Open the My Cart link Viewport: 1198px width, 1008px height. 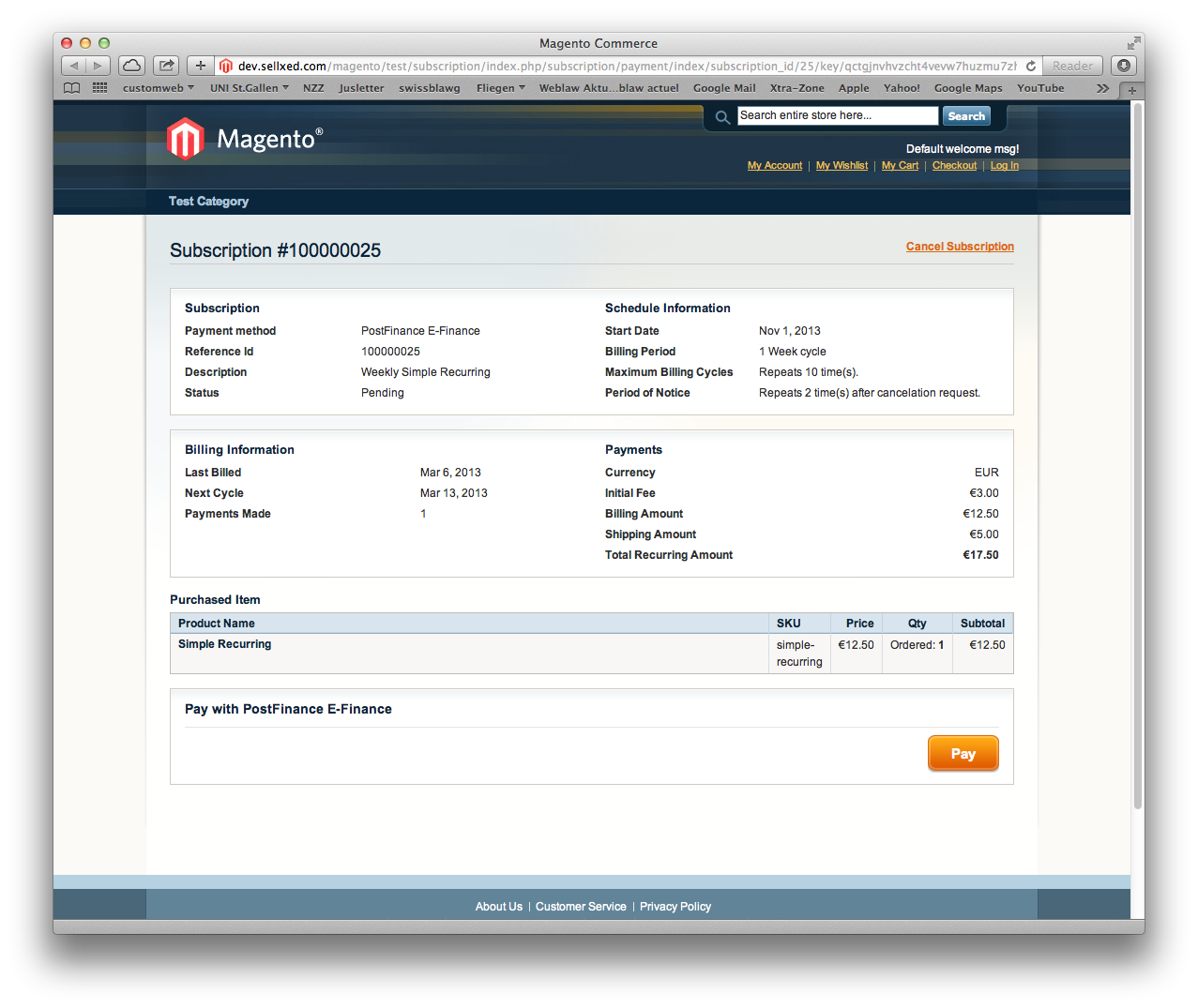(900, 166)
